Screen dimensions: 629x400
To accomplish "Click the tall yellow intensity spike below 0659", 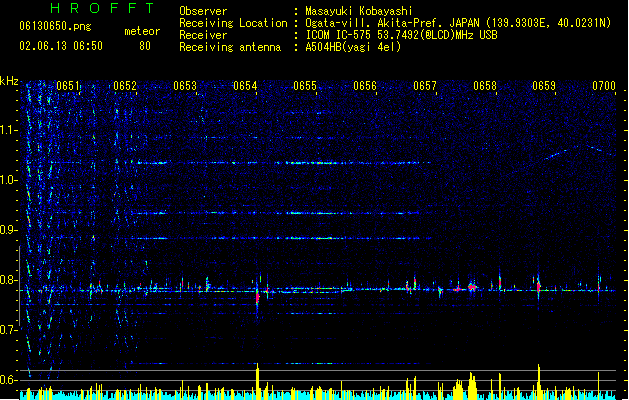I will pos(539,382).
